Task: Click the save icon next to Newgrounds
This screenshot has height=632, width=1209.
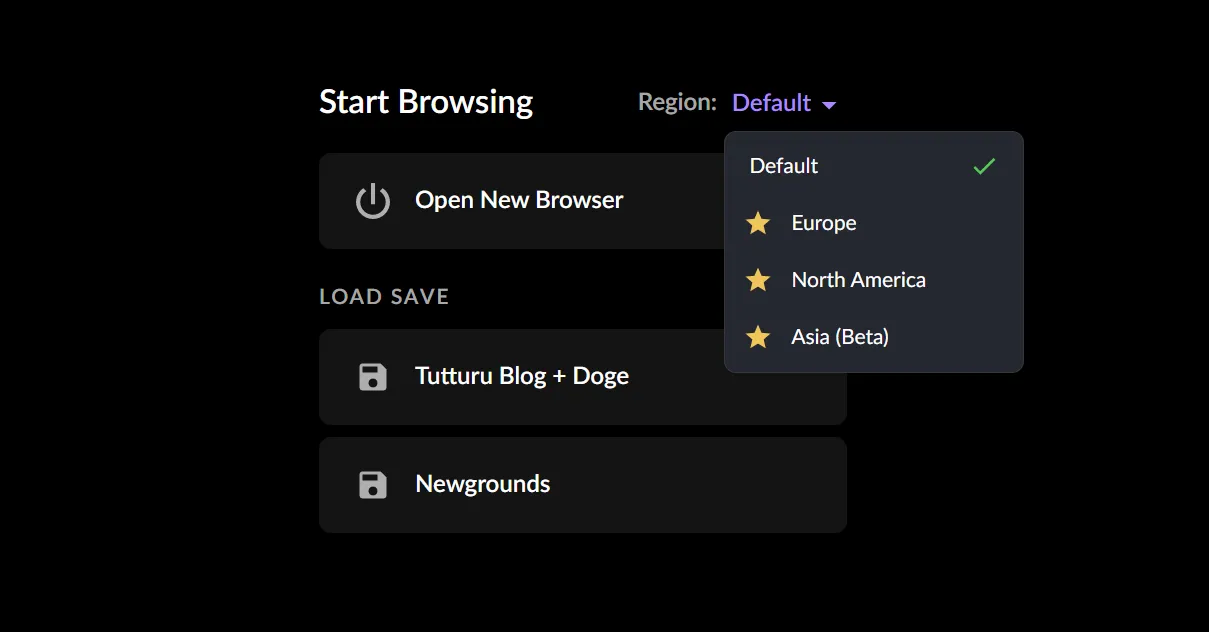Action: tap(373, 485)
